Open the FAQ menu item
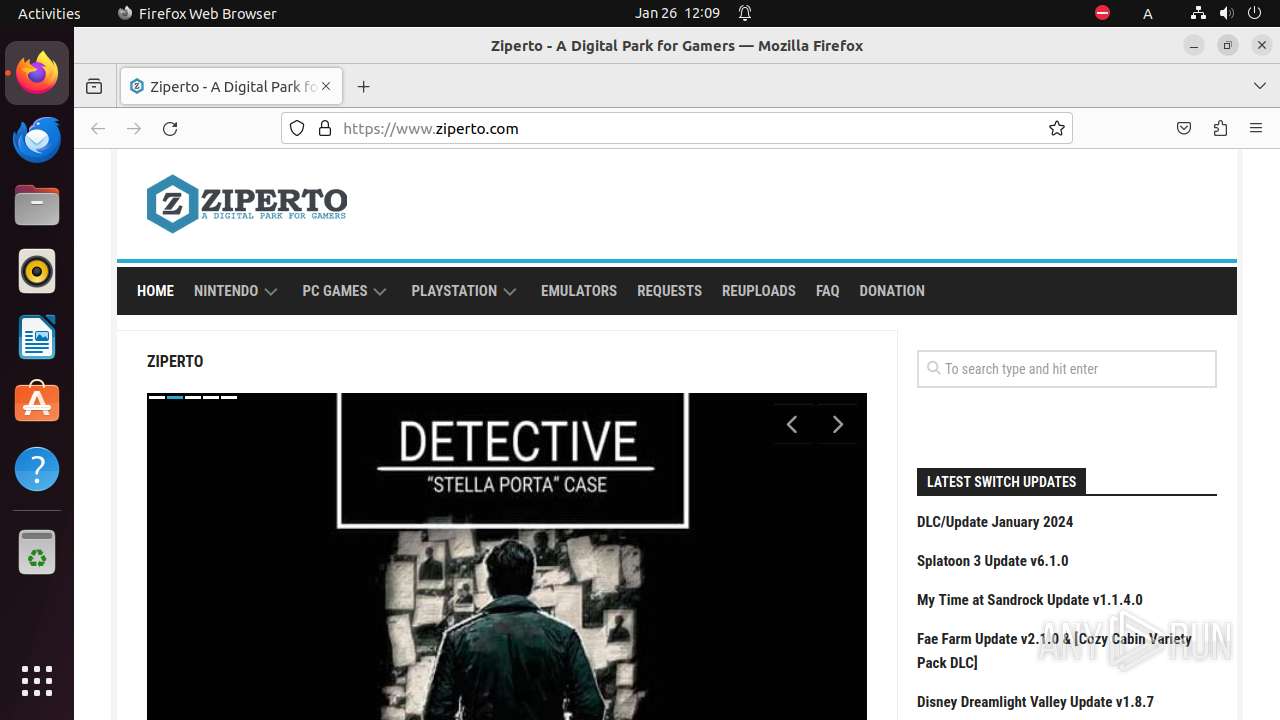The width and height of the screenshot is (1280, 720). tap(827, 291)
